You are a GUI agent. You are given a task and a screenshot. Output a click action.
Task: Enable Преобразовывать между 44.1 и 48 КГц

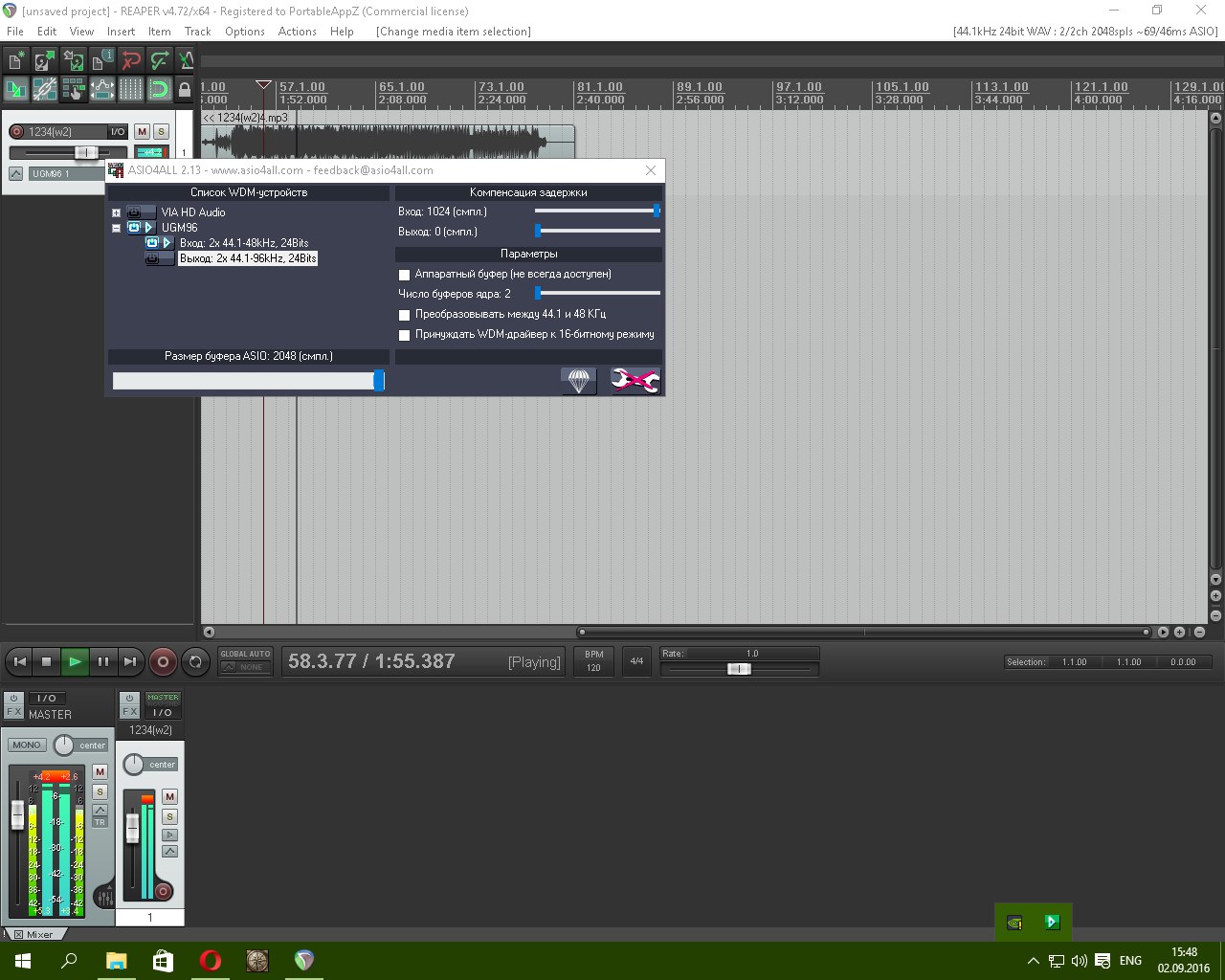pos(404,315)
